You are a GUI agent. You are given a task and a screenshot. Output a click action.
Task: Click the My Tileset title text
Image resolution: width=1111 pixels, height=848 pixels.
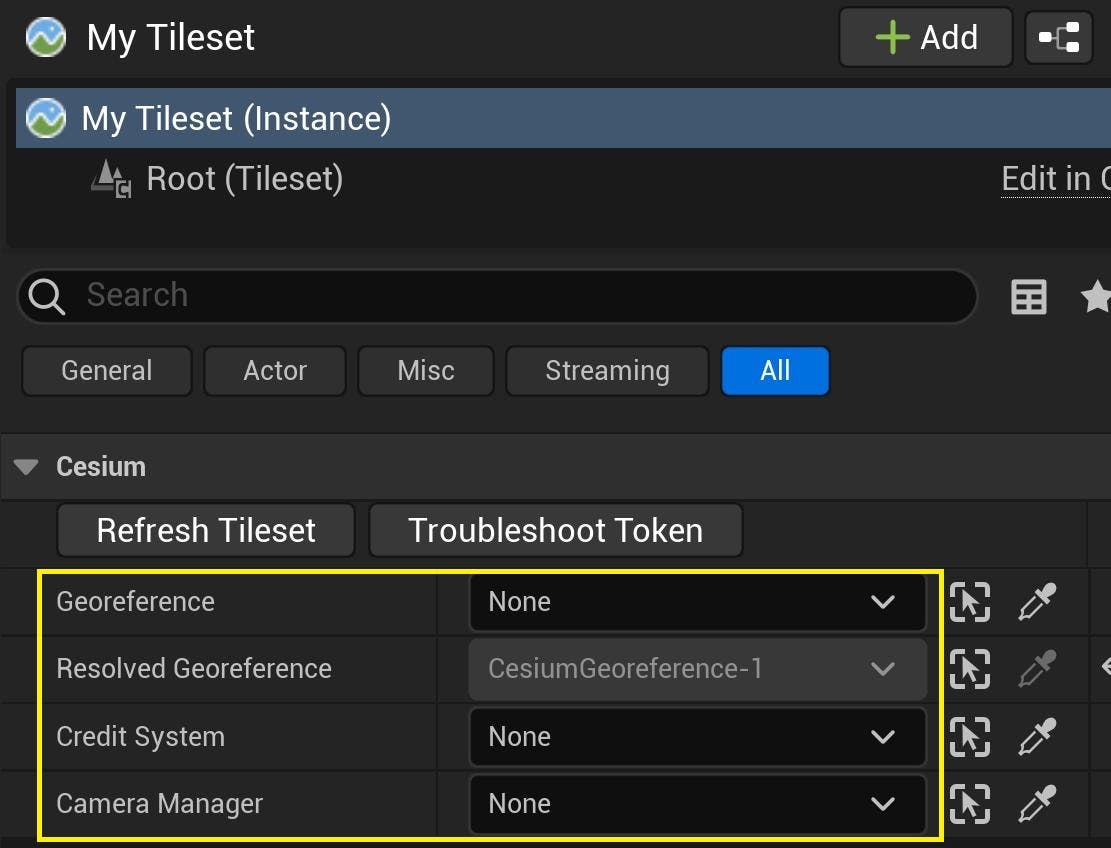pos(171,38)
